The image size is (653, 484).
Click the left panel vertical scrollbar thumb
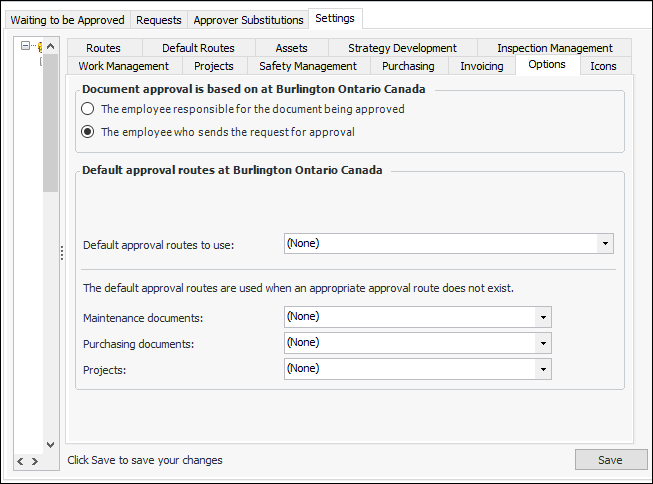point(50,120)
